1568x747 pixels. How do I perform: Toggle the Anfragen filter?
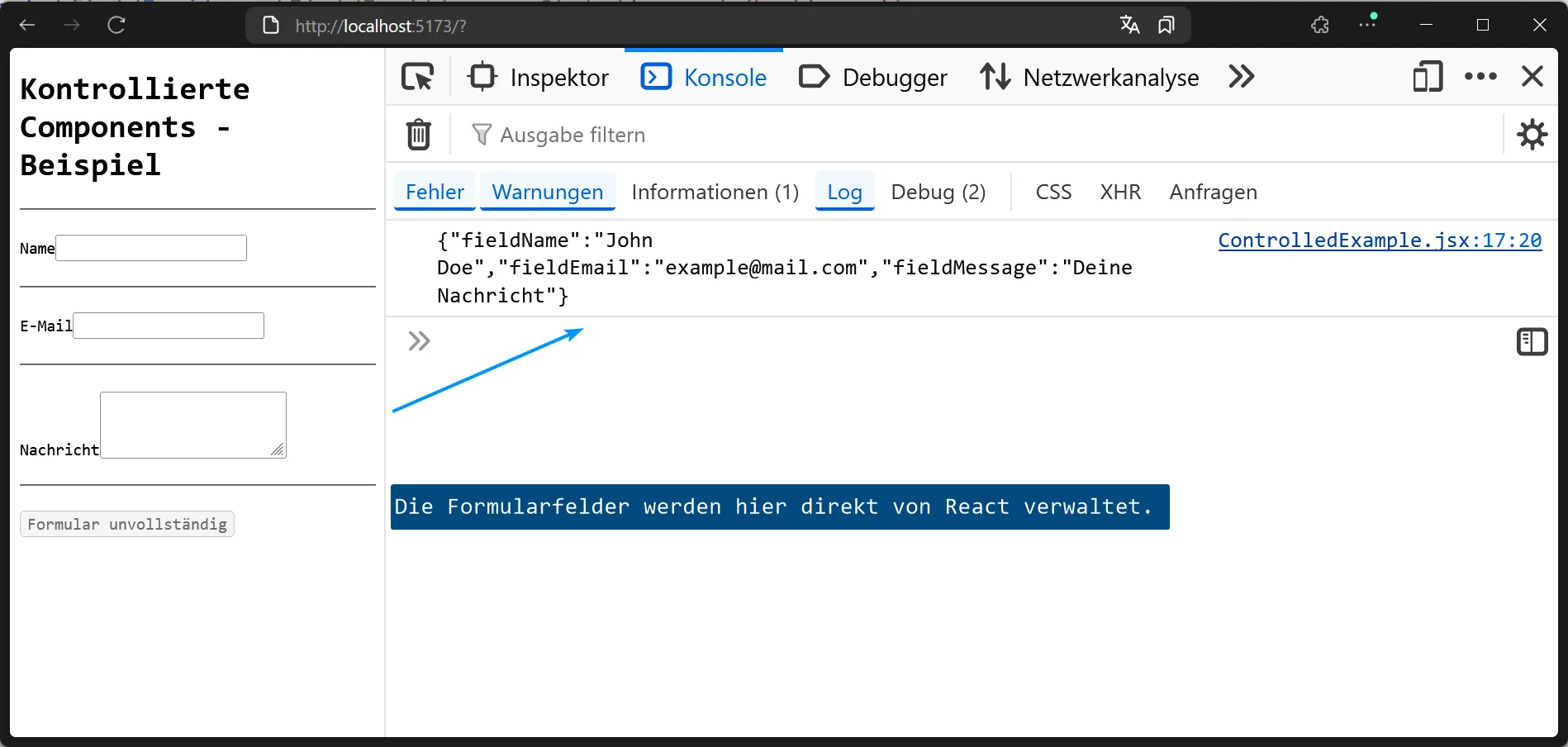(x=1213, y=192)
